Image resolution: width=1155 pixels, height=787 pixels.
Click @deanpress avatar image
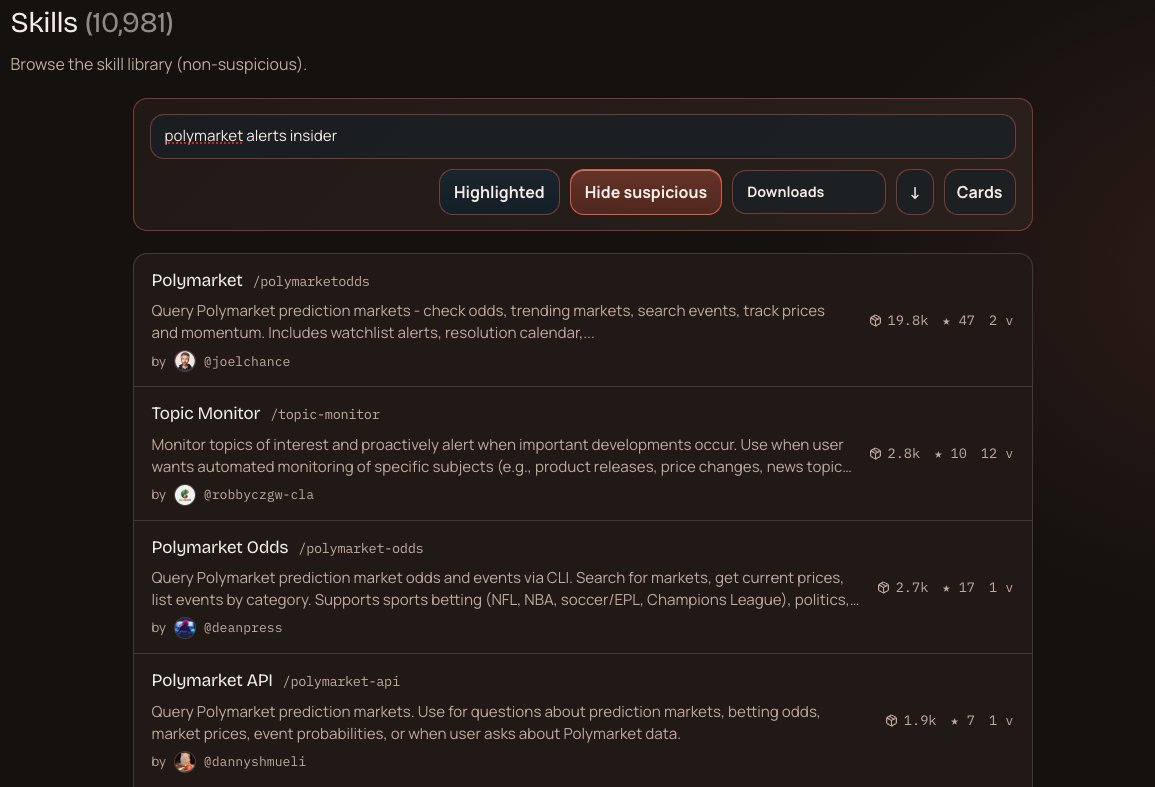point(185,628)
